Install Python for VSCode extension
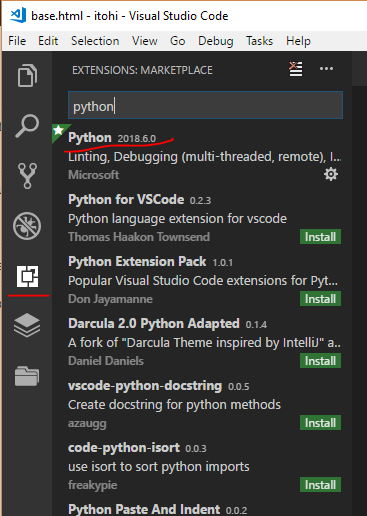 click(x=320, y=237)
